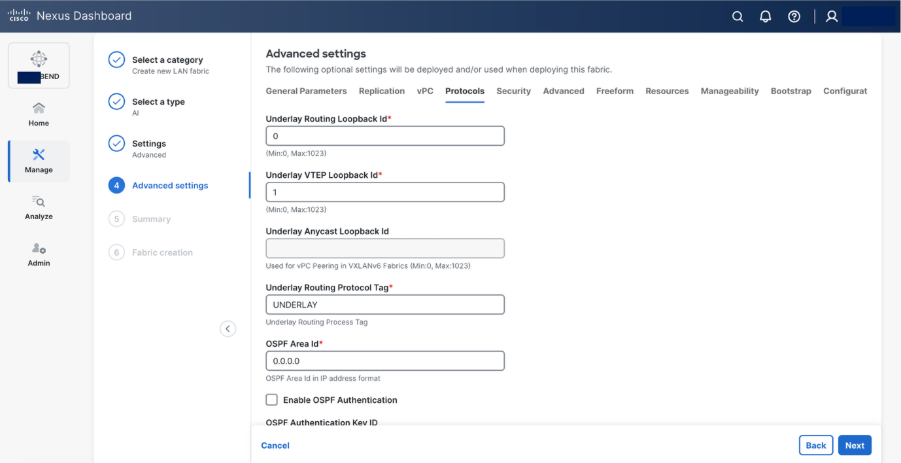
Task: Click 'Underlay Routing Process Tag' hint text
Action: click(317, 322)
